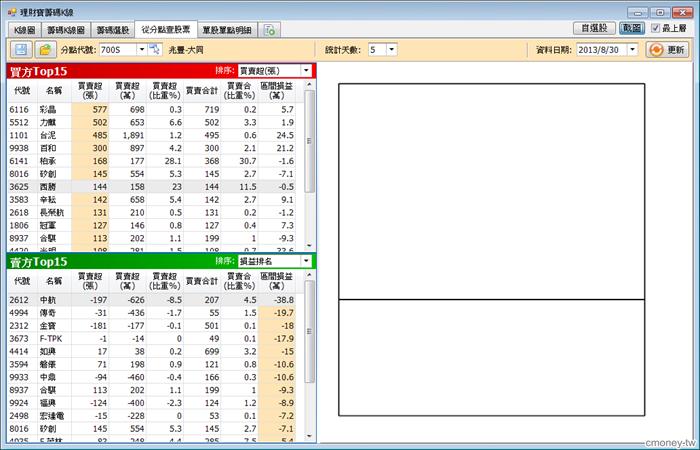Click seller table 買賣合計 column header
This screenshot has height=450, width=700.
pyautogui.click(x=202, y=281)
